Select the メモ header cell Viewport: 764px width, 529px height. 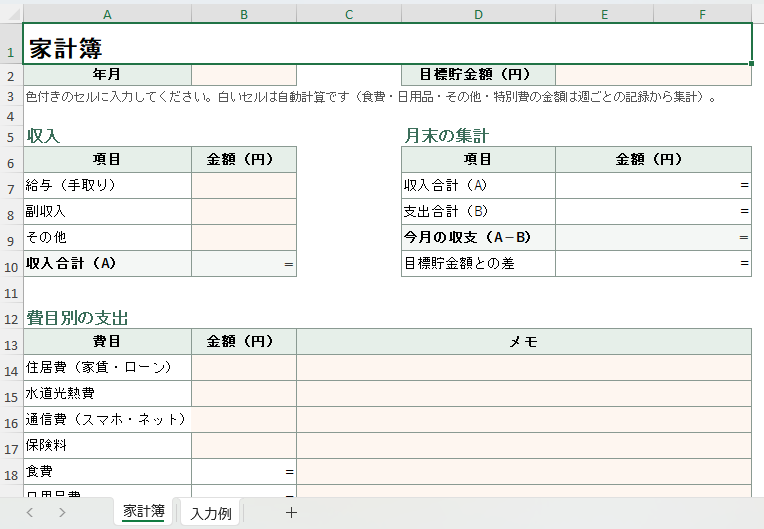[x=524, y=342]
